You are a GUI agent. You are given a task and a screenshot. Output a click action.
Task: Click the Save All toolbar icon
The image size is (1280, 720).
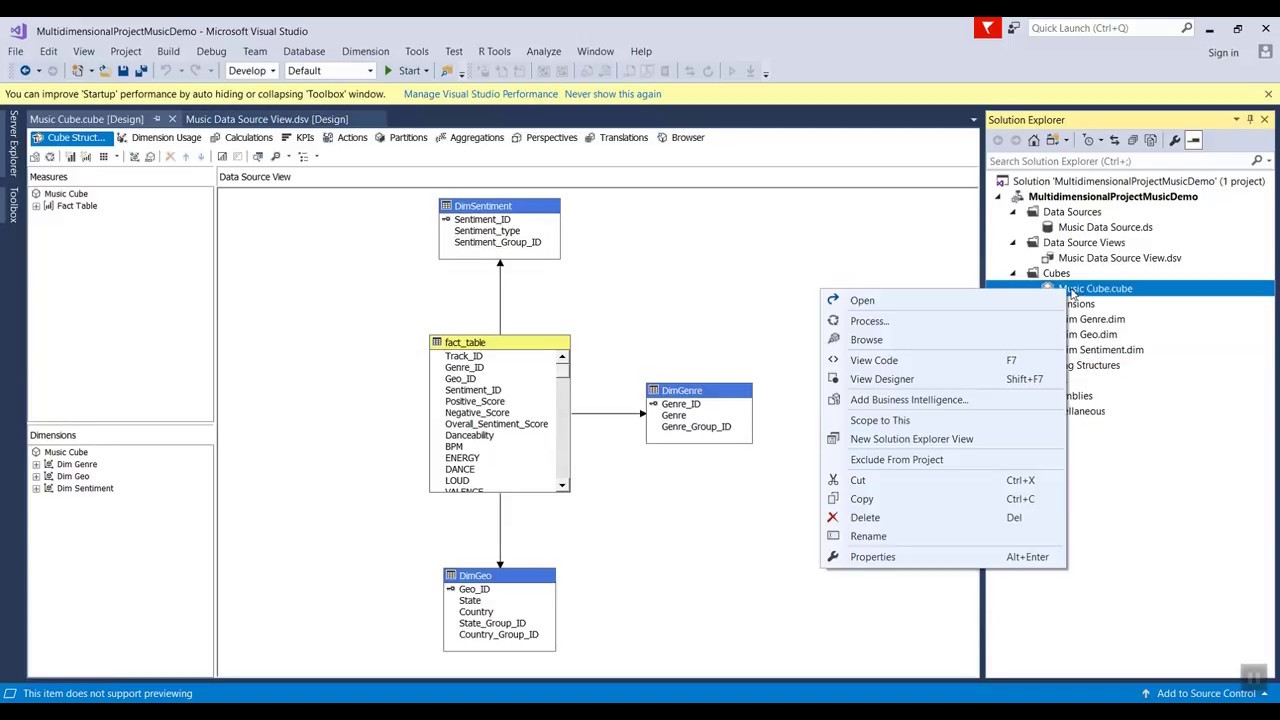pyautogui.click(x=141, y=71)
